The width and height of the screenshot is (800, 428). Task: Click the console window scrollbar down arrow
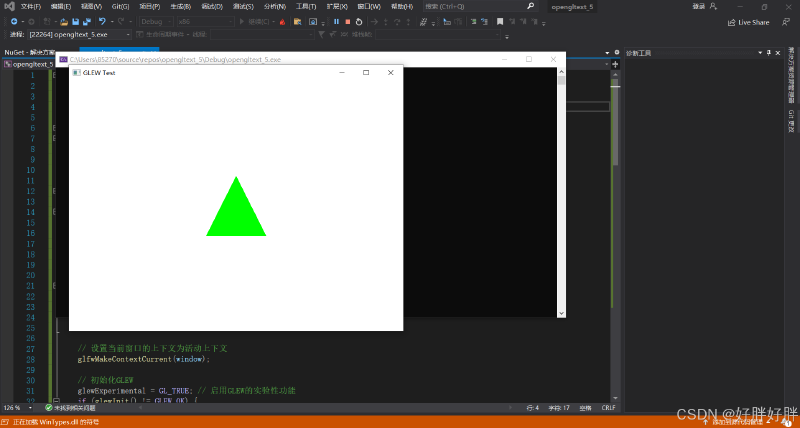[x=561, y=313]
